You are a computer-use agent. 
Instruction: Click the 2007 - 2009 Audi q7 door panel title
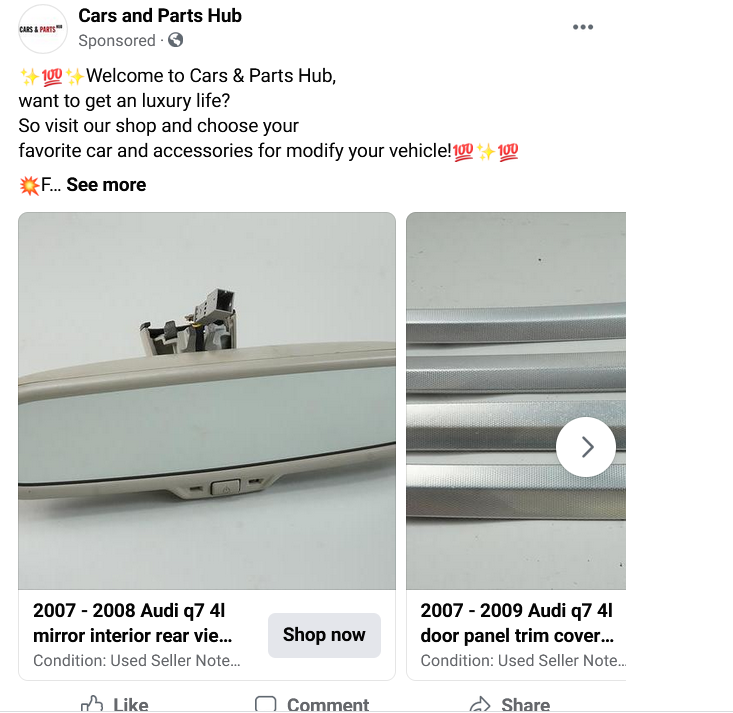coord(517,623)
